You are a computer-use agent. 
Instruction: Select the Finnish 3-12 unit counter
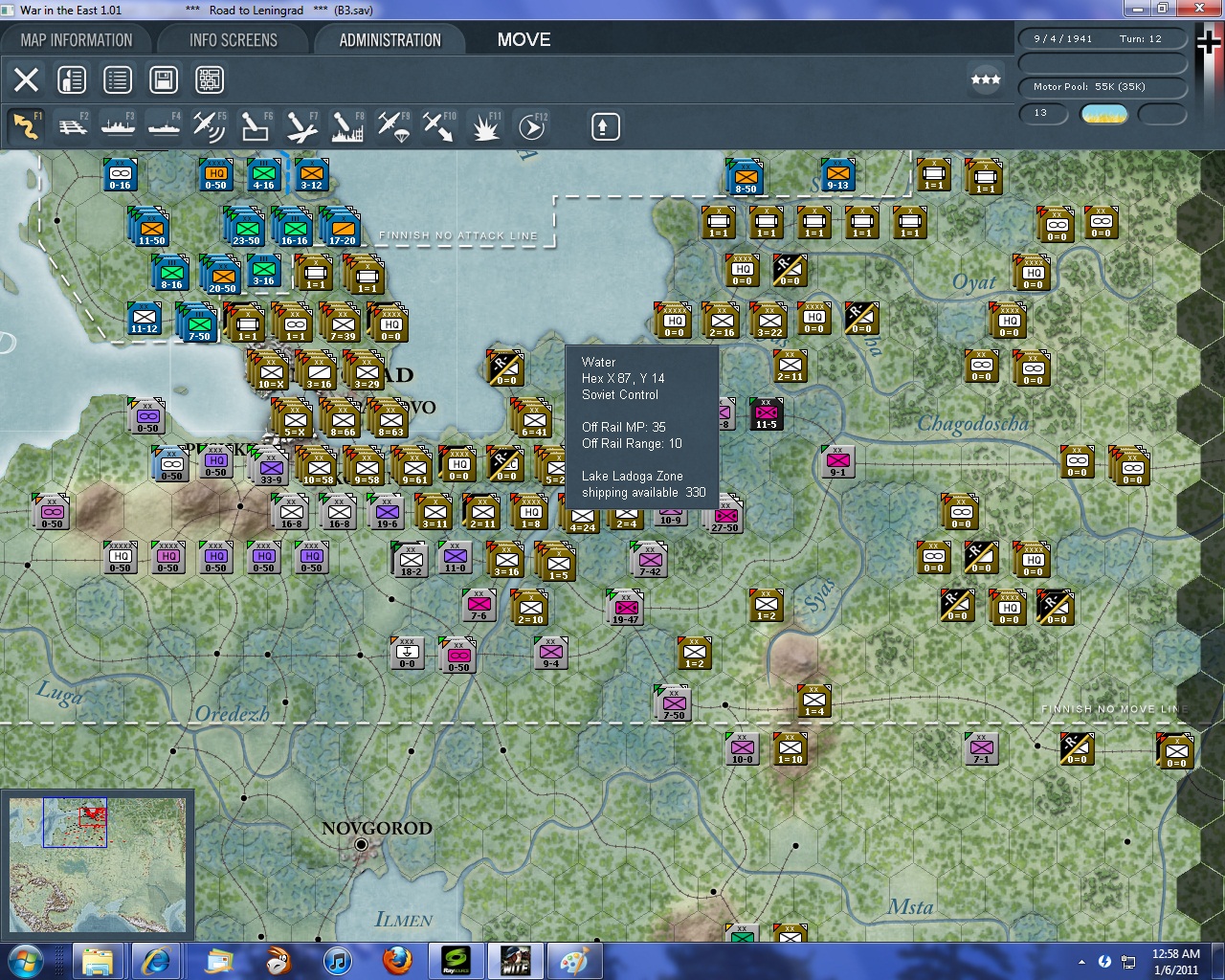pos(311,175)
